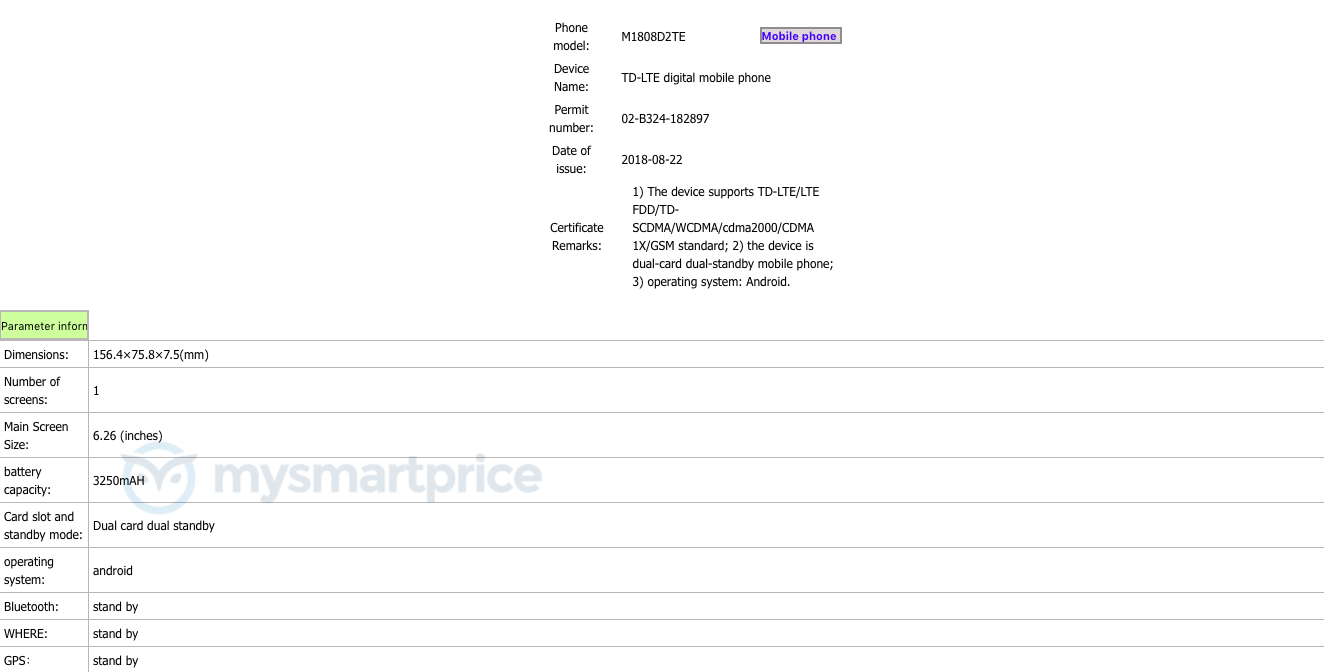Select permit number 02-B324-182897

click(x=665, y=119)
